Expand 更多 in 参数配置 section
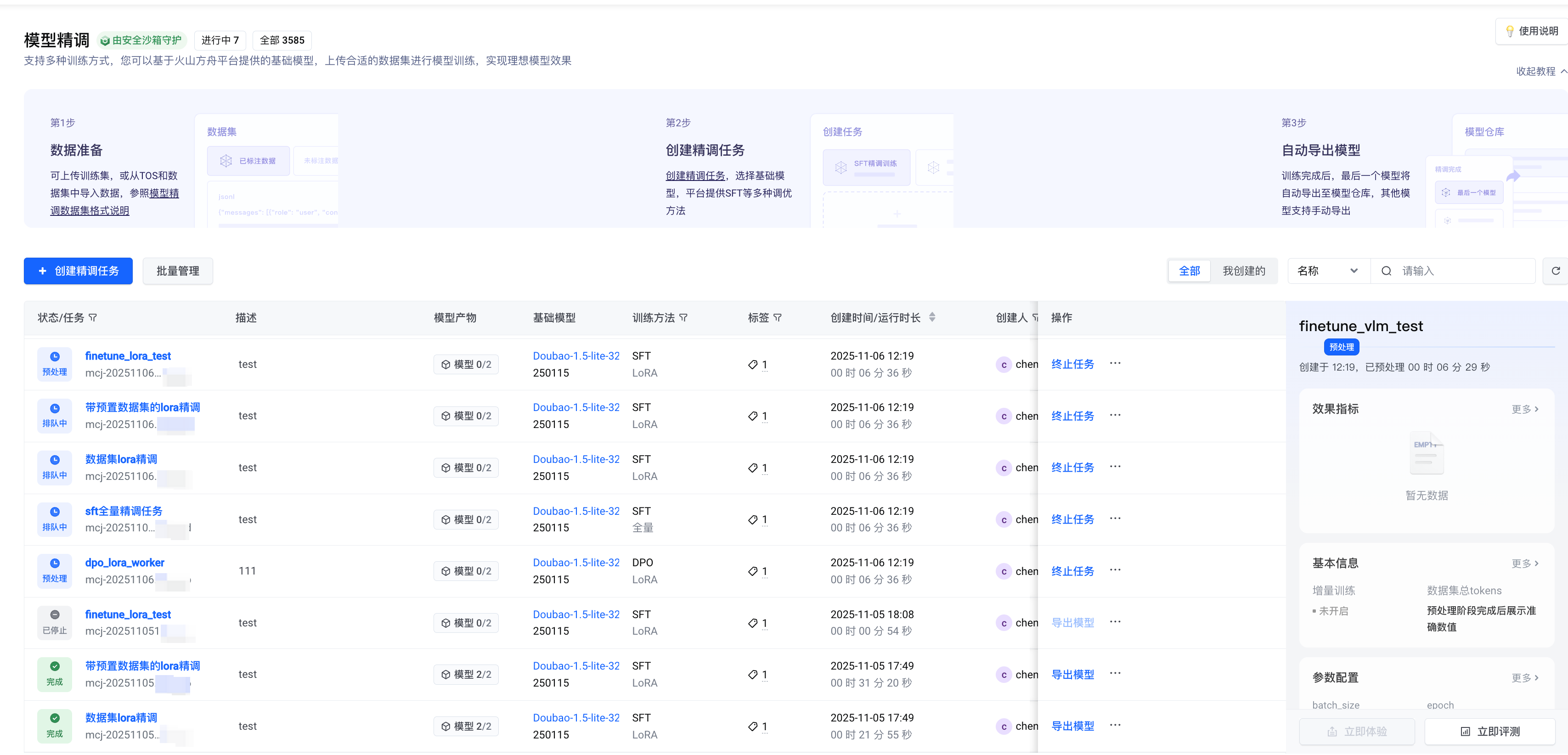The image size is (1568, 755). [1525, 678]
